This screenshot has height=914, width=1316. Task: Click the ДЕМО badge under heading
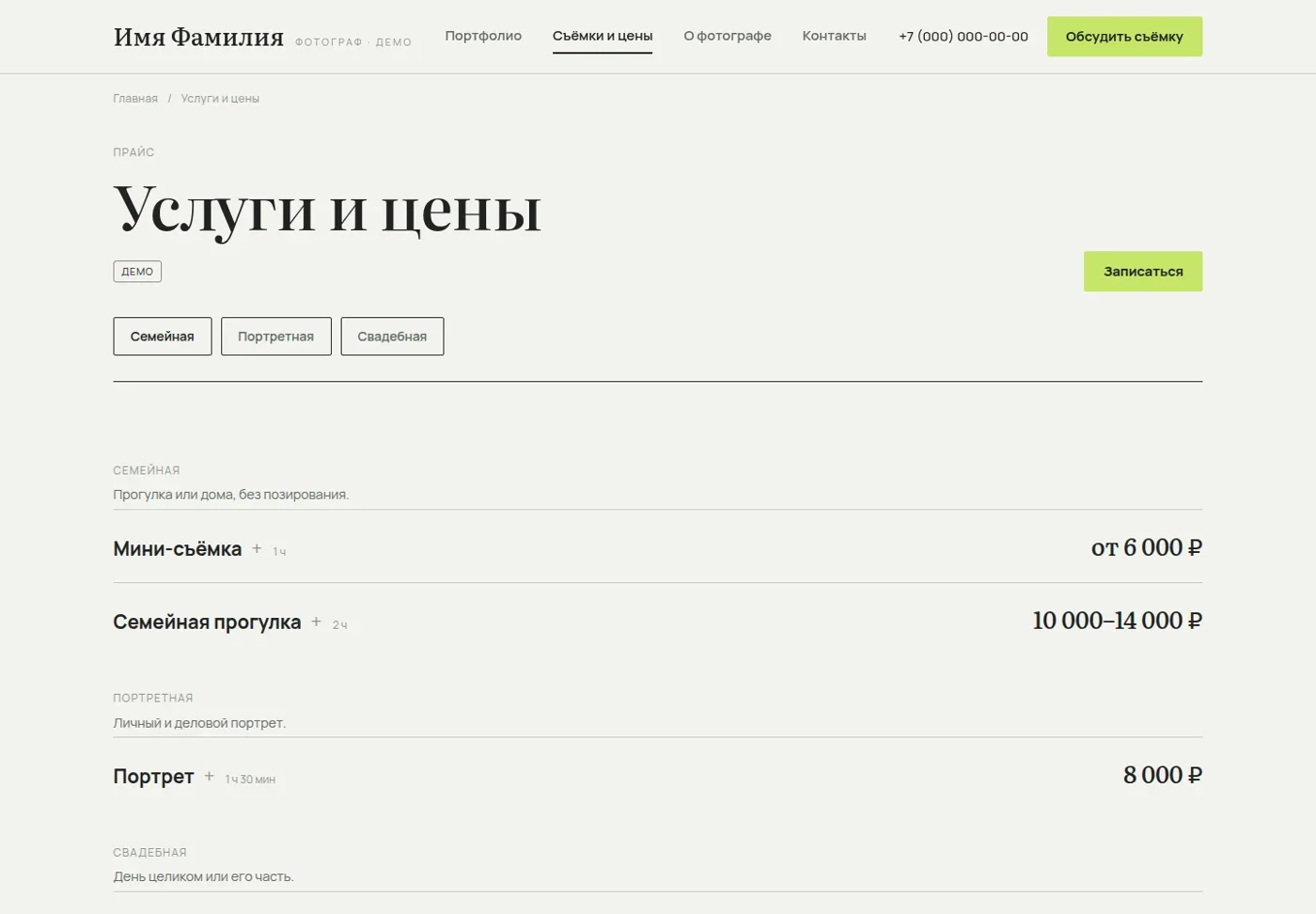pos(137,272)
